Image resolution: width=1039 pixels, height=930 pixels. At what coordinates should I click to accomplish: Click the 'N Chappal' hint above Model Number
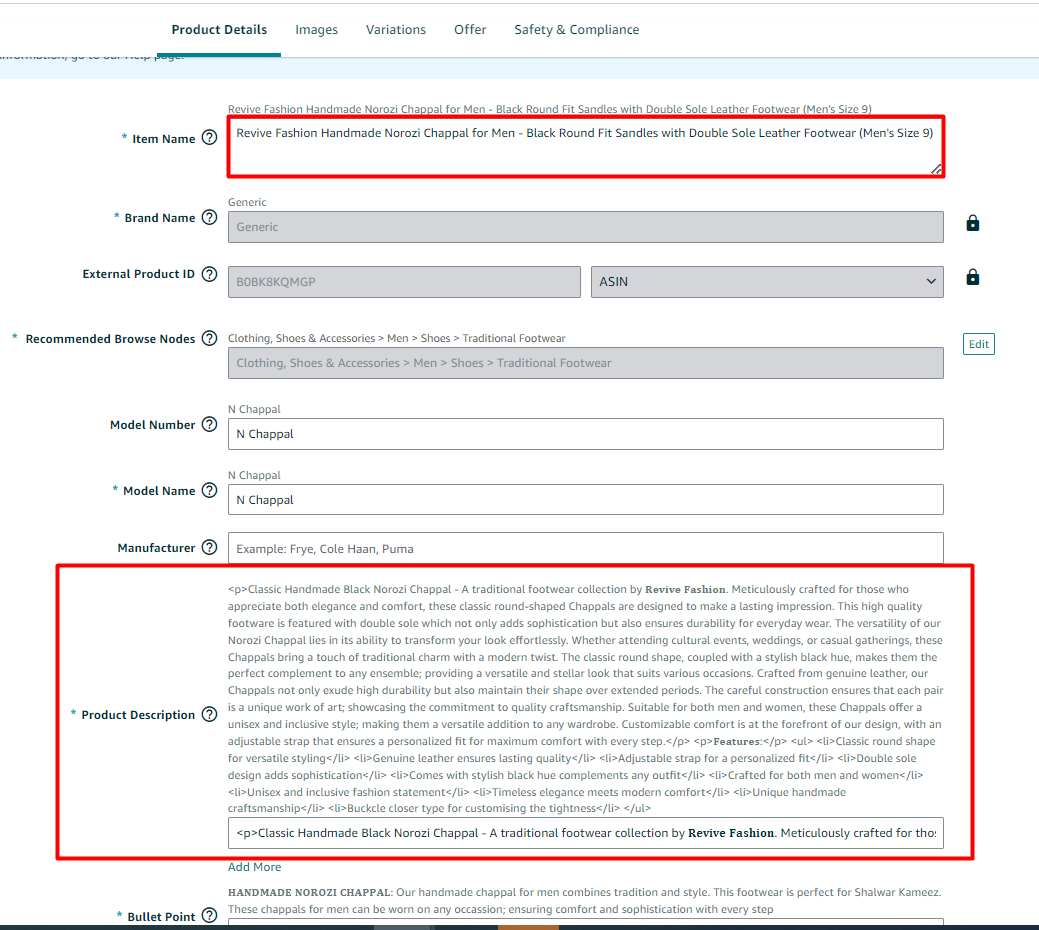pyautogui.click(x=254, y=409)
